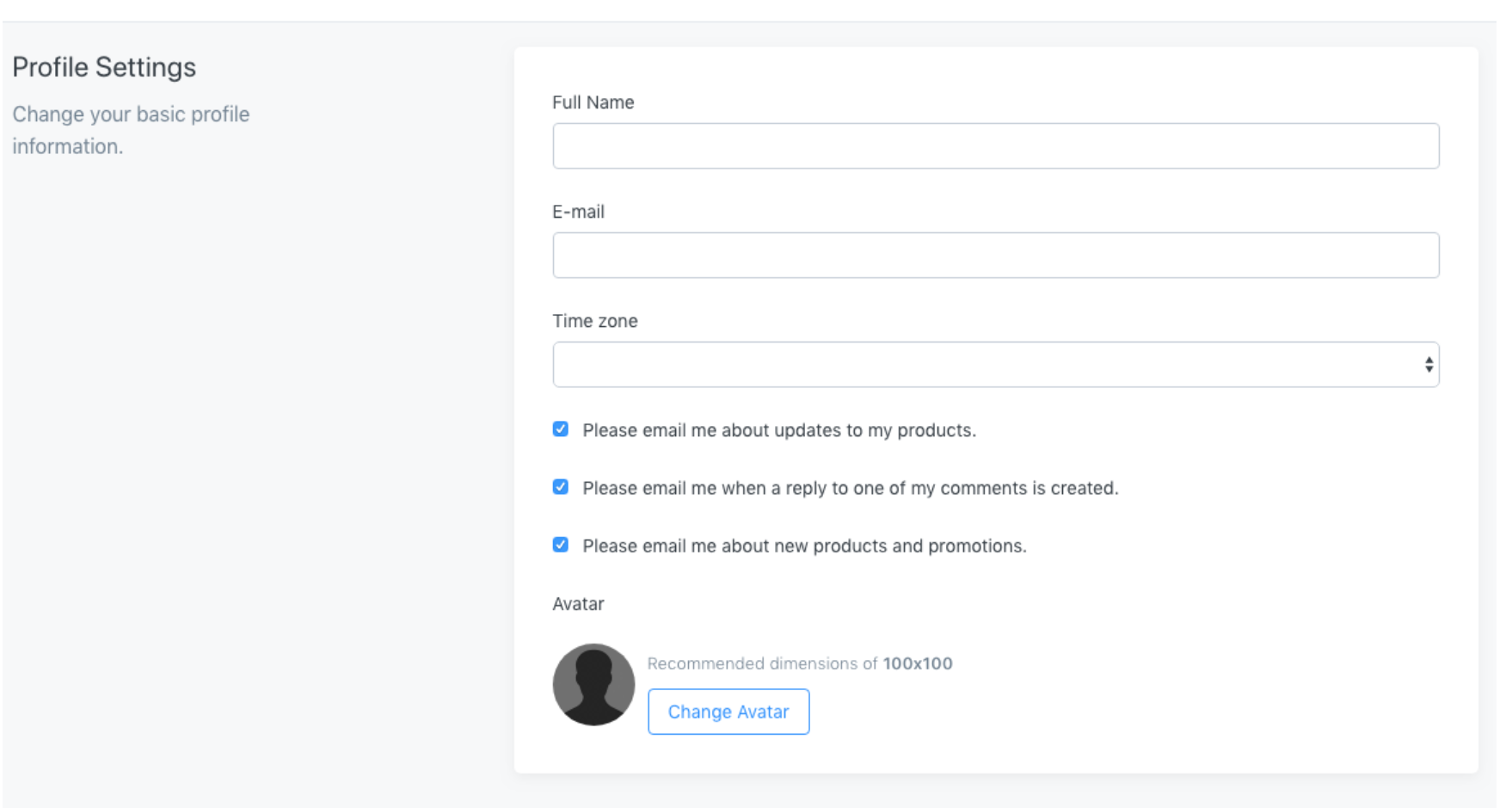The height and width of the screenshot is (808, 1512).
Task: Click the 'reply to one of my comments' label
Action: (850, 488)
